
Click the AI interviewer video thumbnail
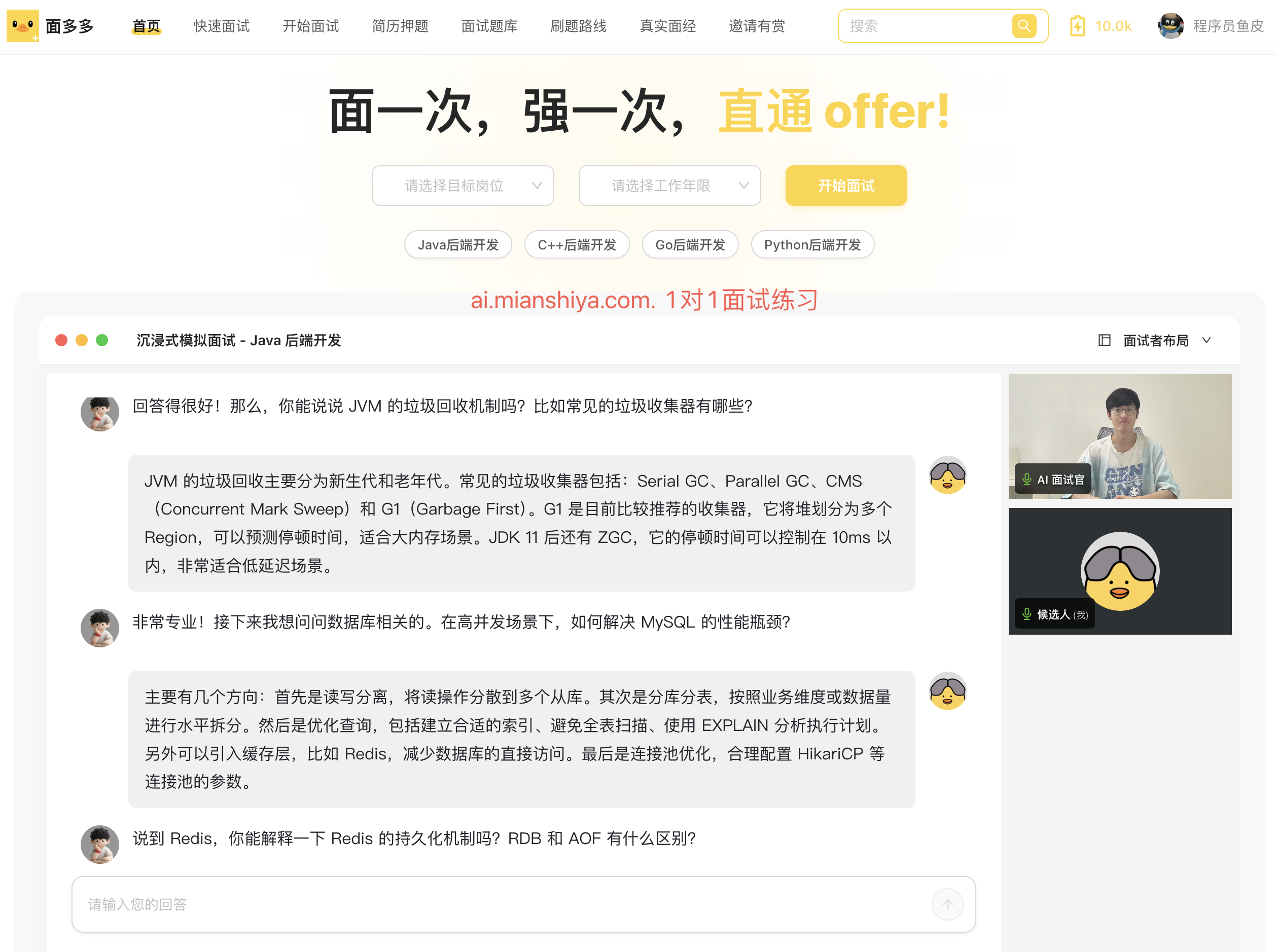[x=1119, y=426]
